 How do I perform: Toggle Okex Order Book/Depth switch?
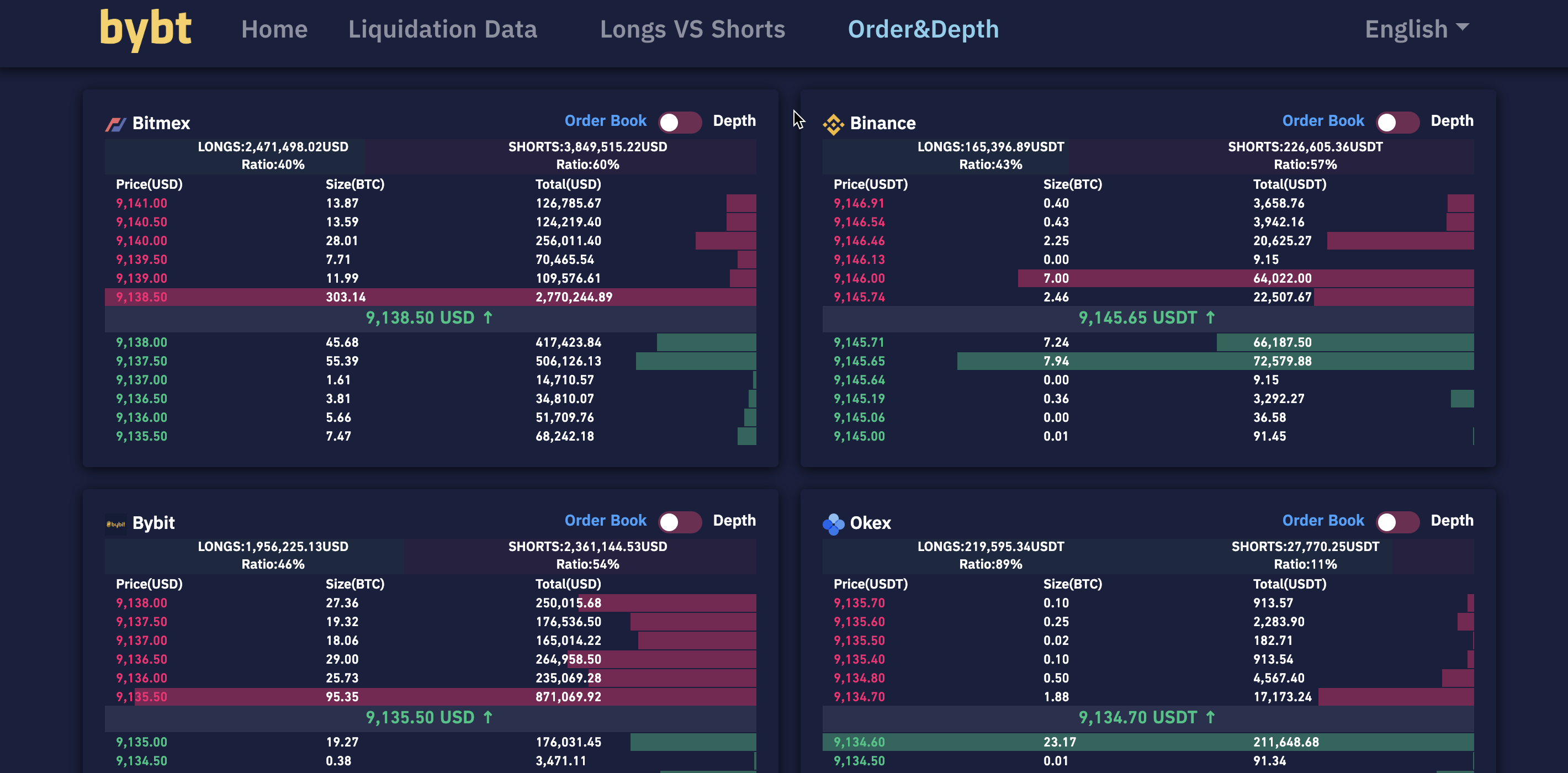tap(1397, 522)
